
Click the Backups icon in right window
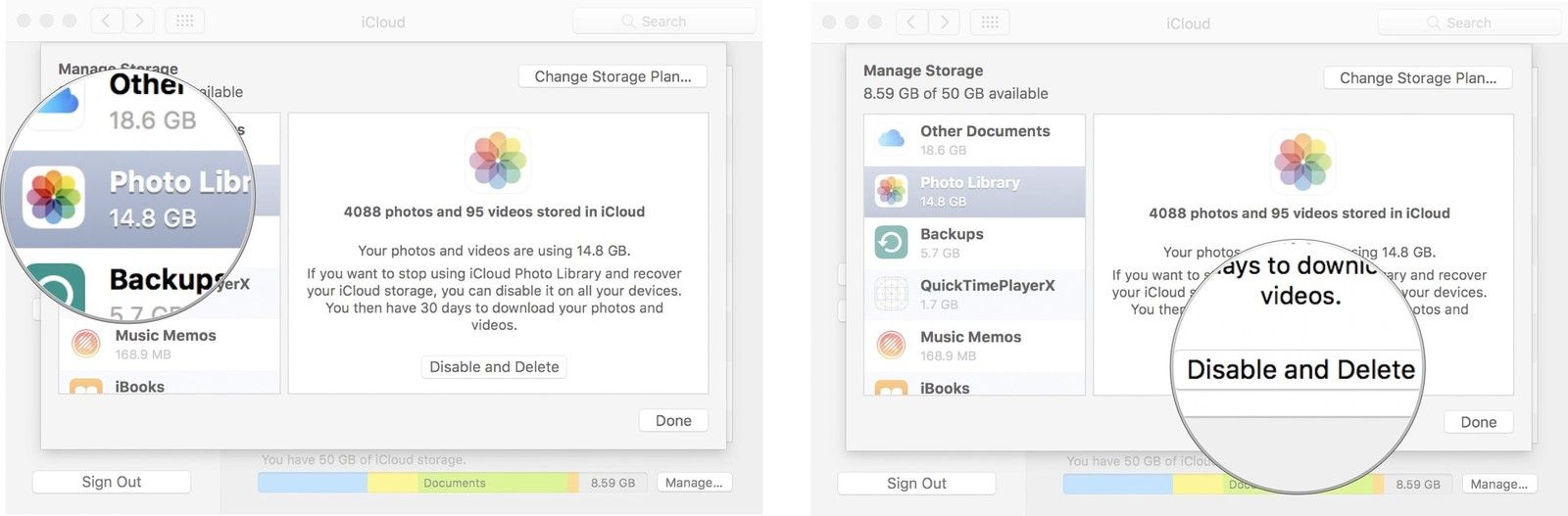click(x=891, y=242)
